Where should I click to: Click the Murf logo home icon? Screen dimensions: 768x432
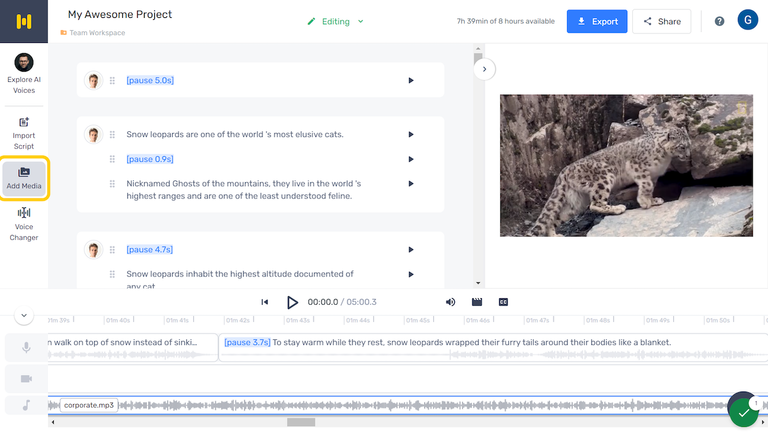click(24, 21)
